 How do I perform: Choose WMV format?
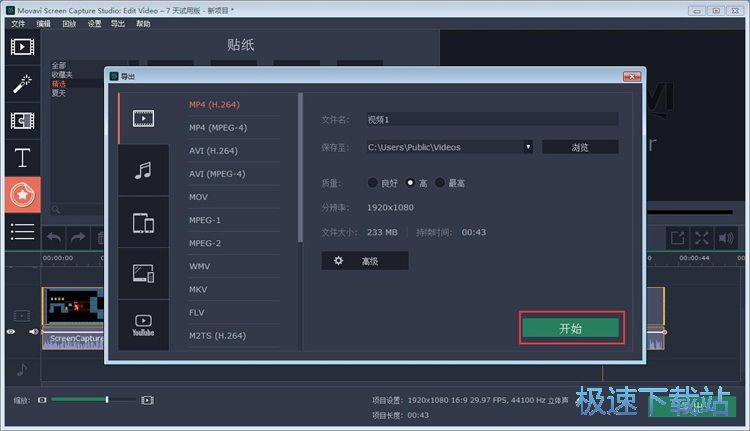[199, 266]
